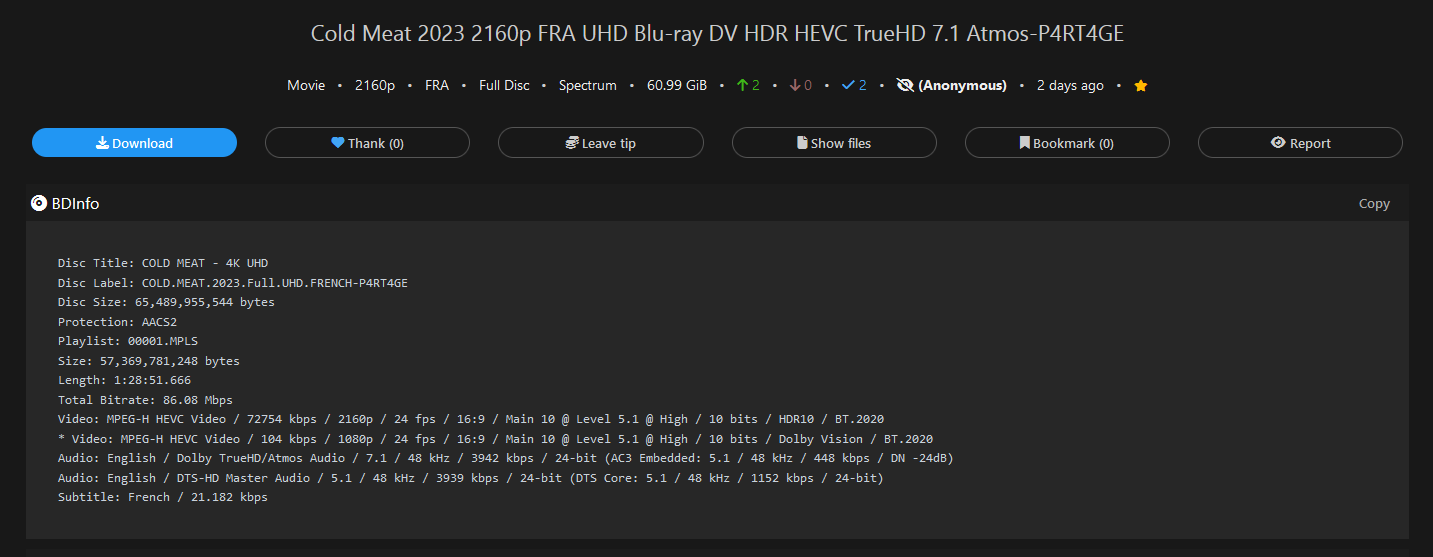Viewport: 1433px width, 557px height.
Task: Click the bookmark ribbon icon
Action: pyautogui.click(x=1025, y=143)
